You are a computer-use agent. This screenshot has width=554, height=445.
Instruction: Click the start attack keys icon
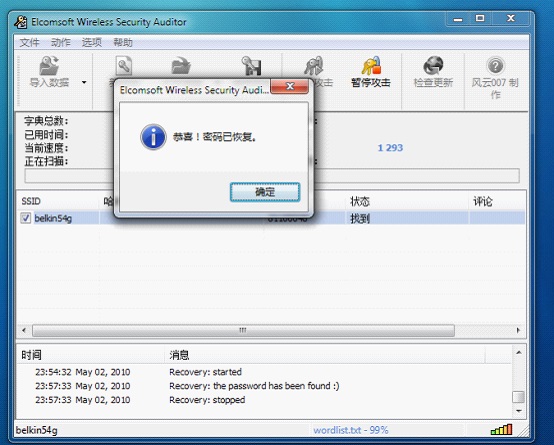[x=314, y=66]
